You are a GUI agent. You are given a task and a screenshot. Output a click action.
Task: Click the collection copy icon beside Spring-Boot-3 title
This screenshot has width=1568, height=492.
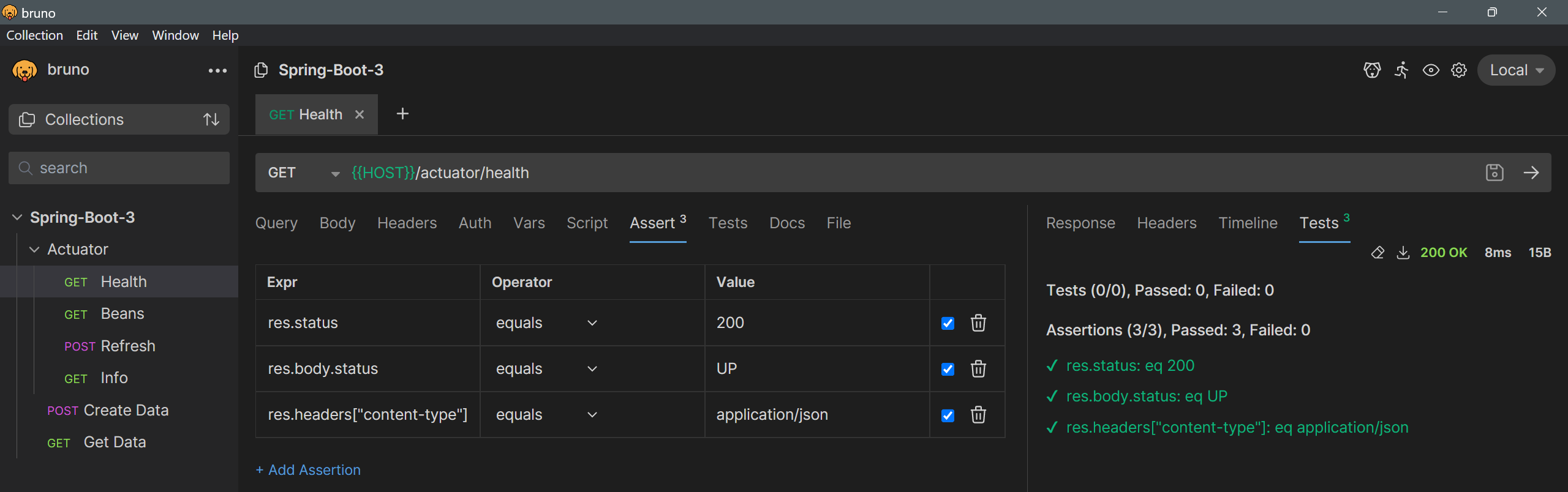261,70
